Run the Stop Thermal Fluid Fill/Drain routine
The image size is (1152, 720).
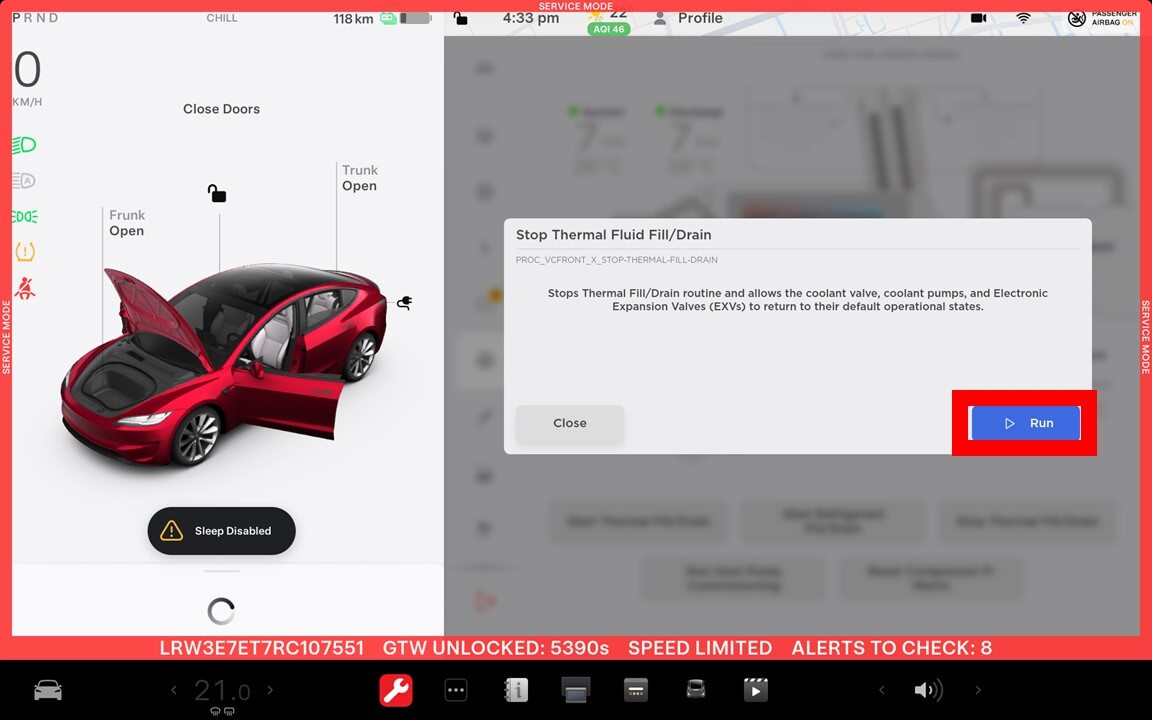pyautogui.click(x=1025, y=423)
